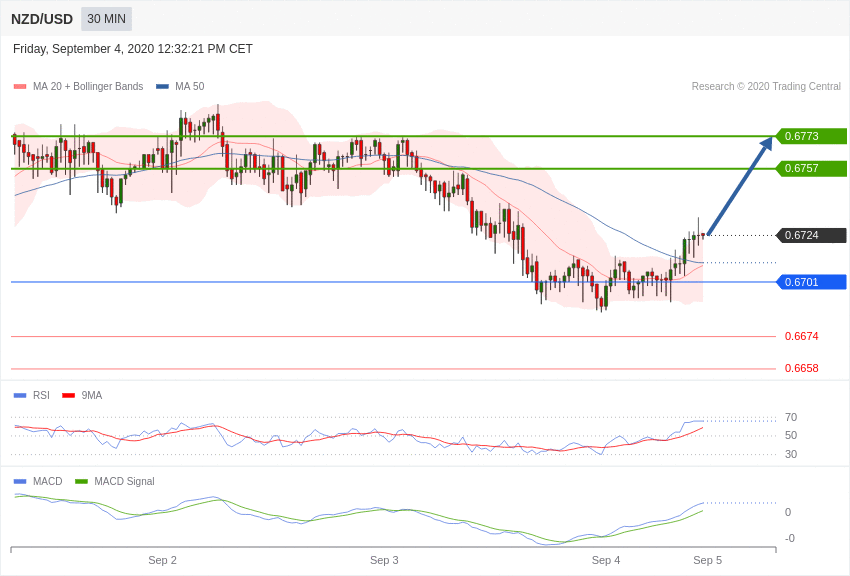Click the Sep 5 date axis label
850x576 pixels.
(x=707, y=560)
